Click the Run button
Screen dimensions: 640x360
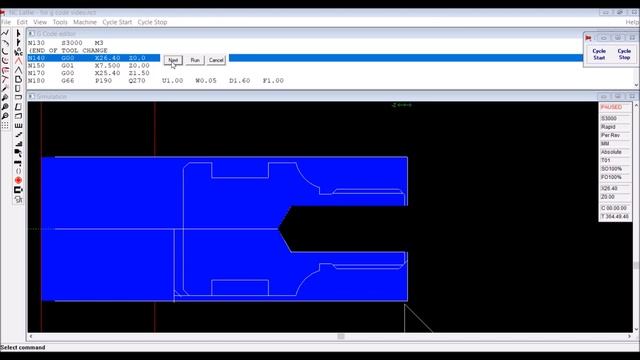click(195, 60)
